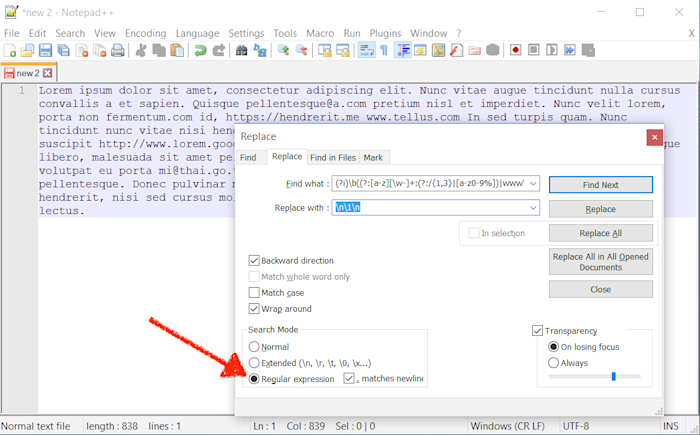This screenshot has width=700, height=435.
Task: Click the Save All toolbar icon
Action: coord(63,50)
